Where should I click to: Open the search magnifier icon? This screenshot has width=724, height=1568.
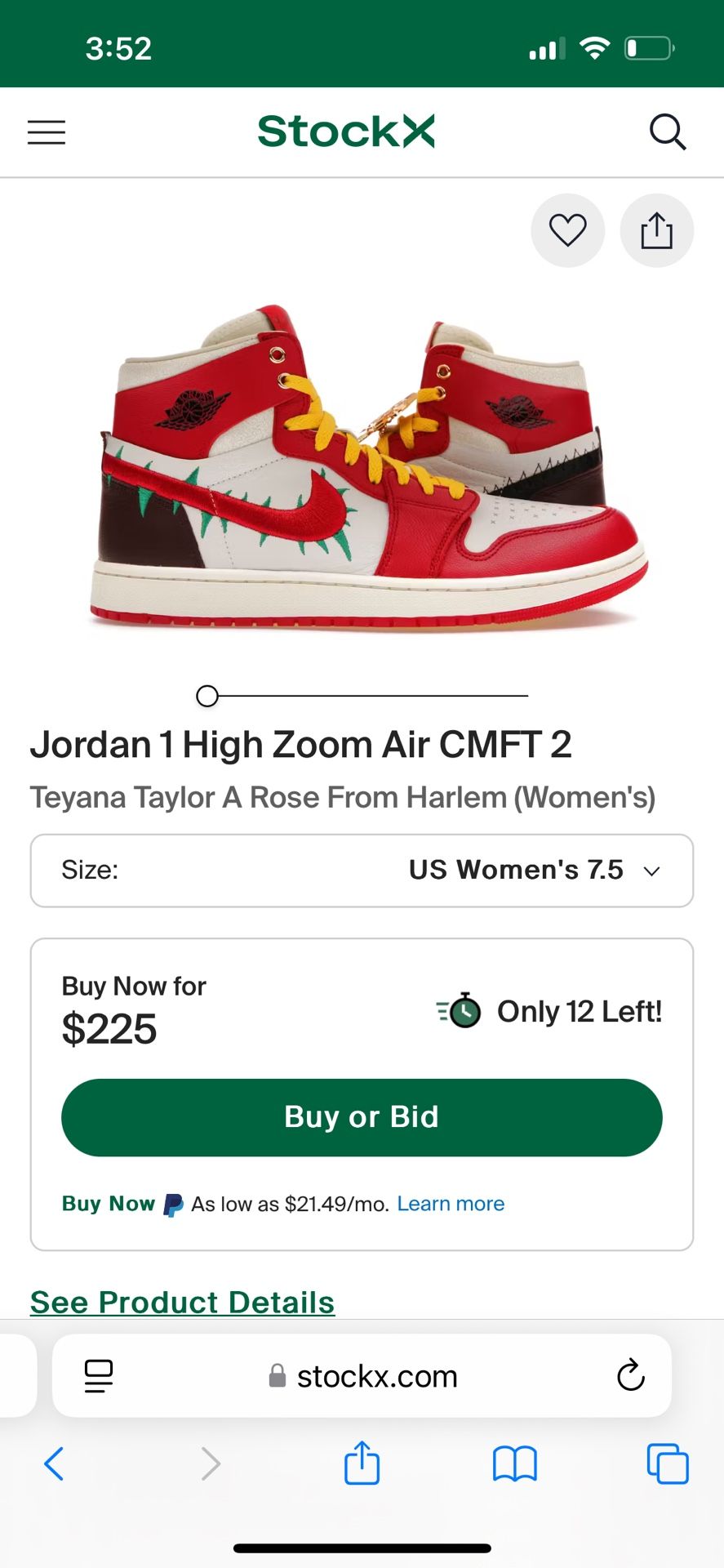coord(667,132)
